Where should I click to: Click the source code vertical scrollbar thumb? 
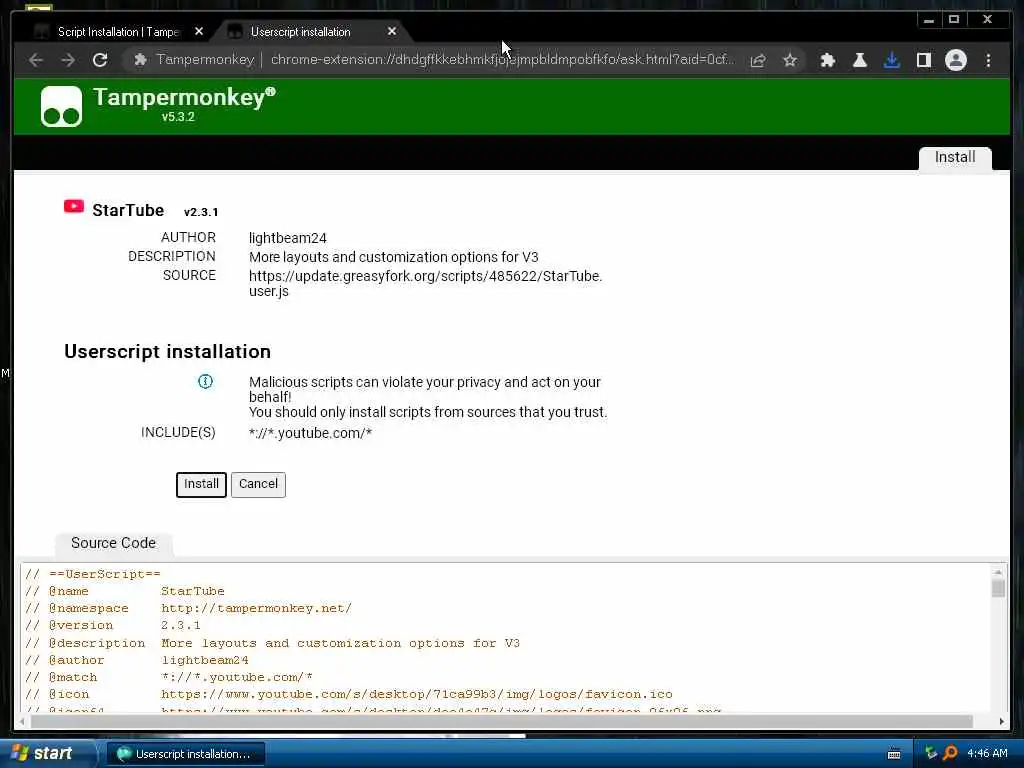998,588
